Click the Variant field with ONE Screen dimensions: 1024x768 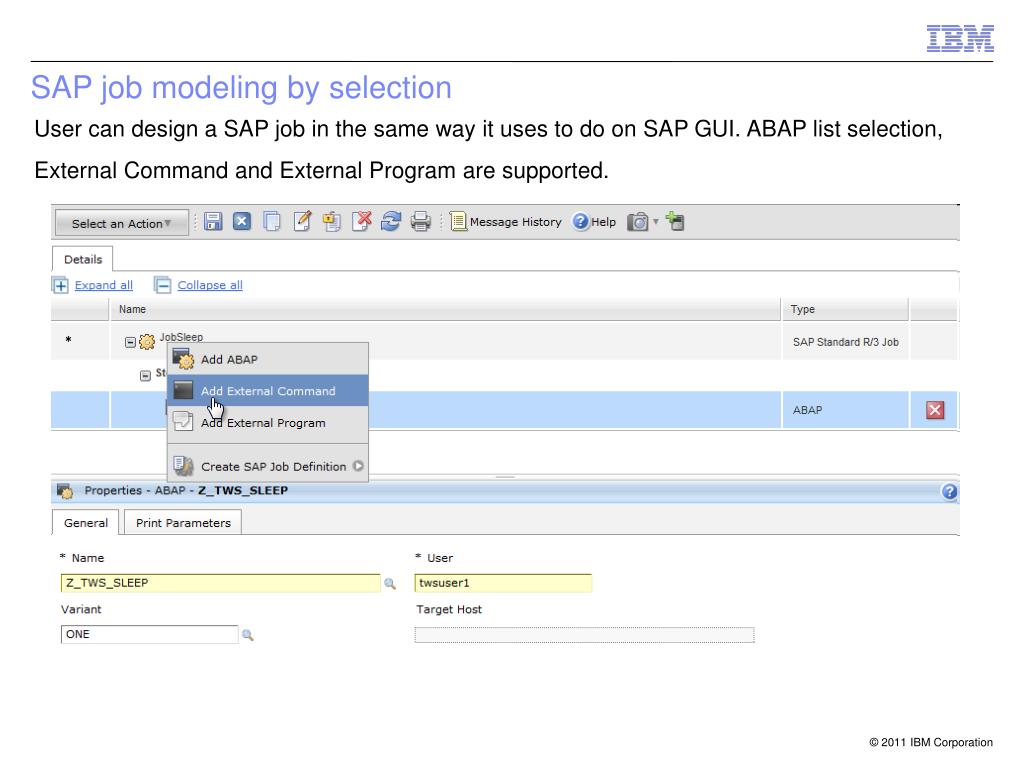pos(150,634)
